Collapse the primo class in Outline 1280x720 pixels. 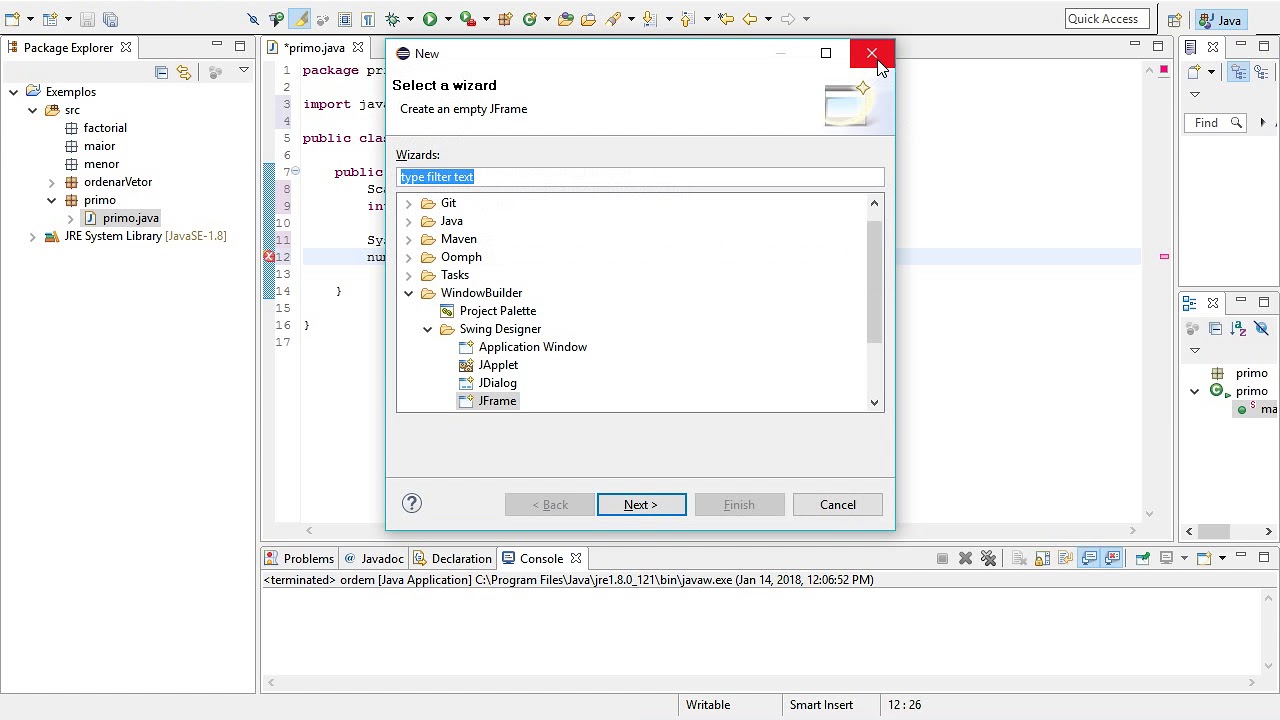tap(1195, 391)
